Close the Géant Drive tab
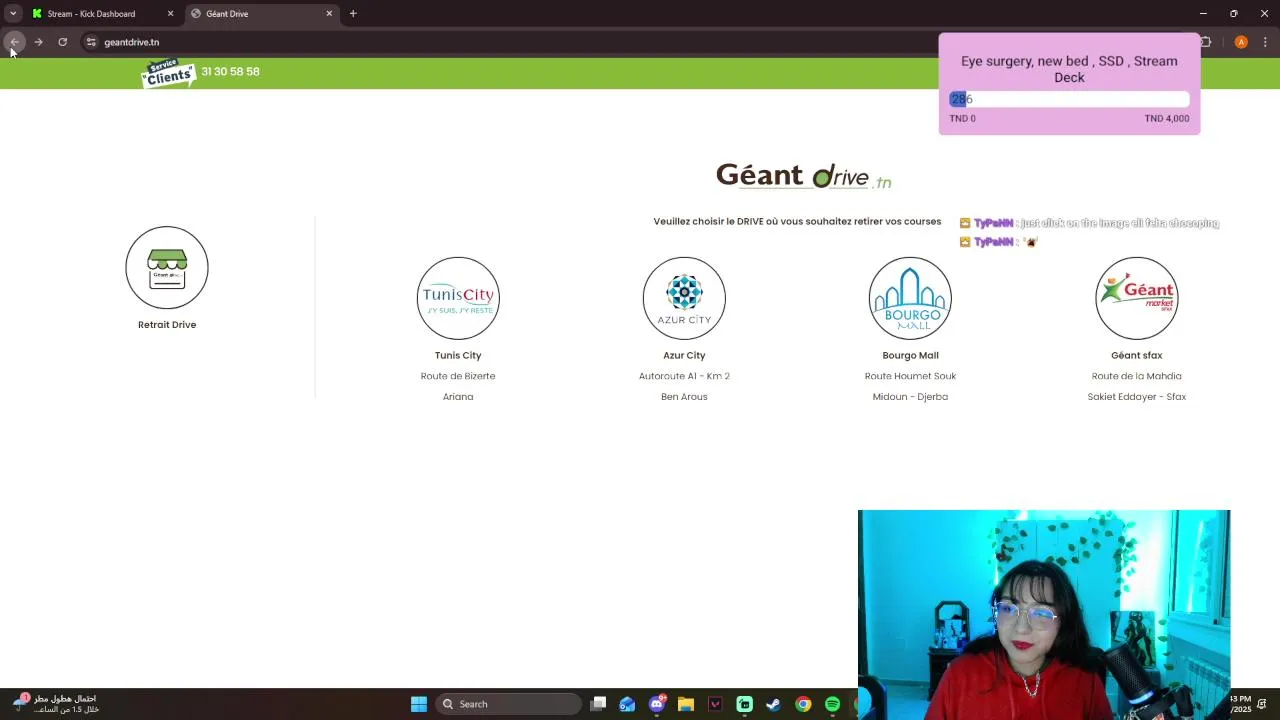 329,14
